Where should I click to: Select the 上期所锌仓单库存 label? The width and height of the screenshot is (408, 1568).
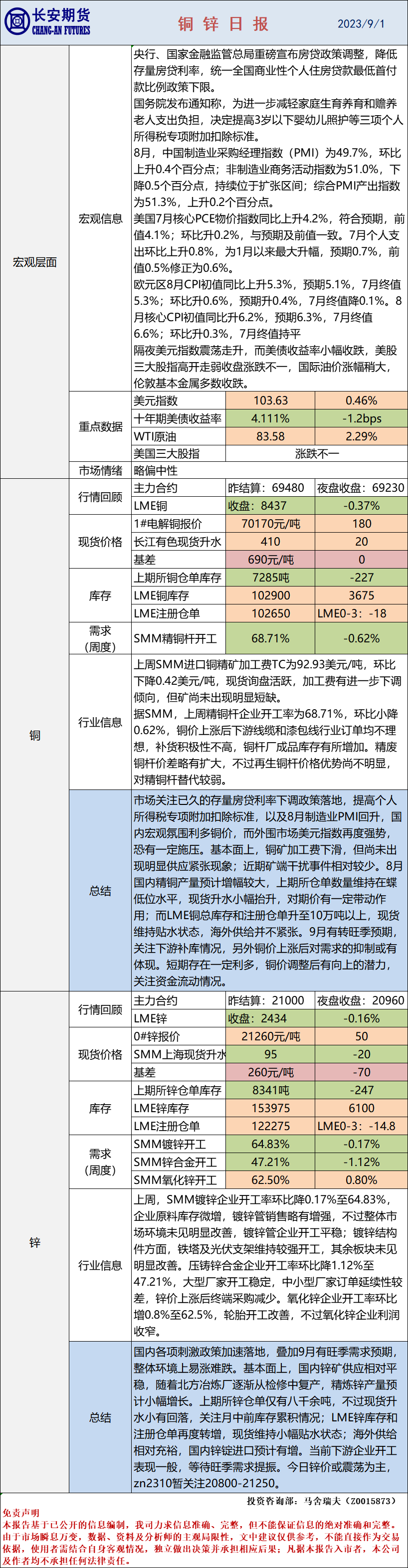178,1090
